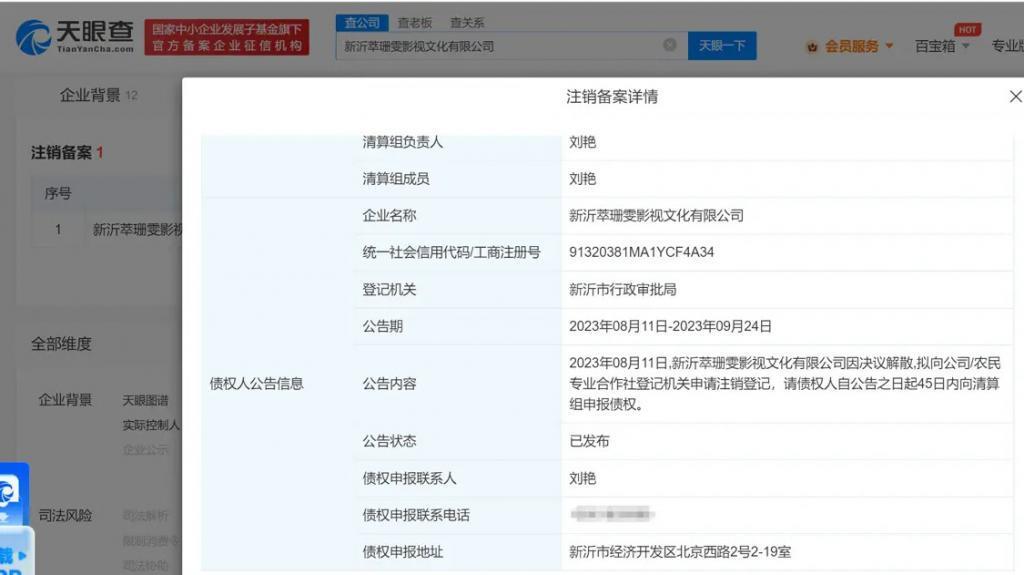Click 实际控制人 link in background page
Screen dimensions: 1024x575
click(x=151, y=425)
